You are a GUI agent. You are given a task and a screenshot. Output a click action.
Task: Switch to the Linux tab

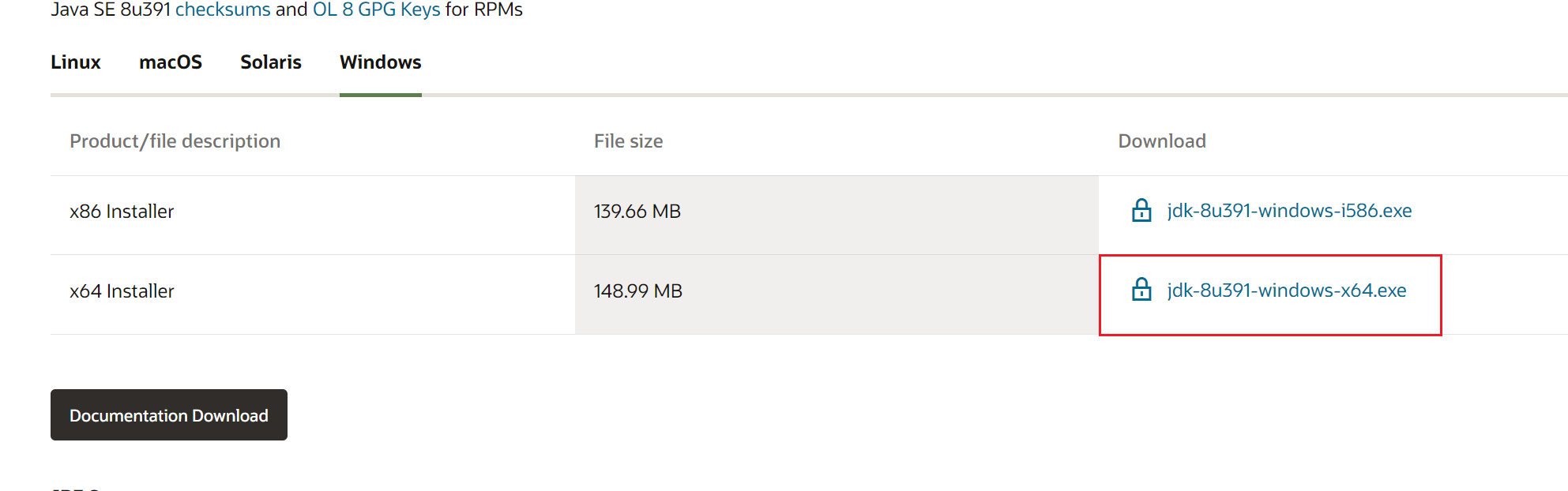pyautogui.click(x=76, y=62)
